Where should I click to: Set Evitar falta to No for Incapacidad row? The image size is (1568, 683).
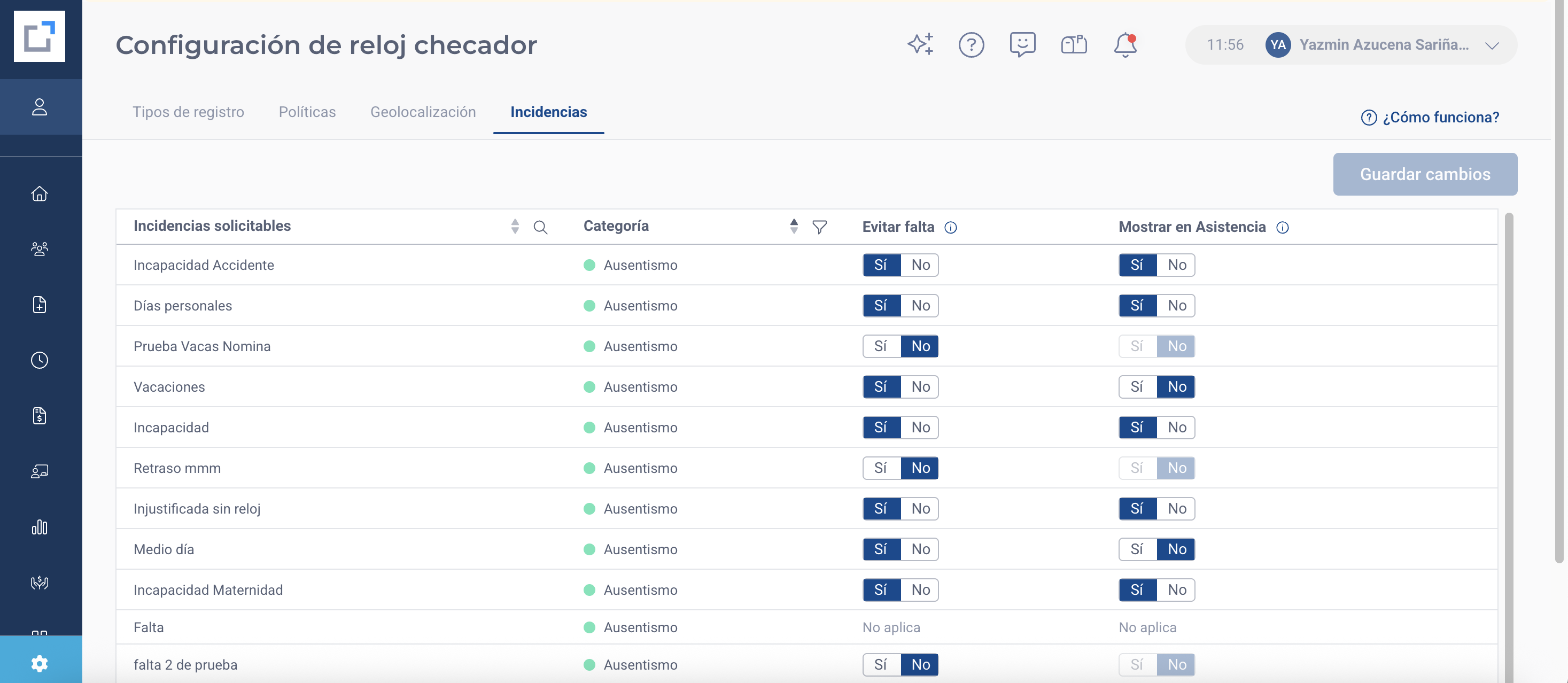point(920,428)
